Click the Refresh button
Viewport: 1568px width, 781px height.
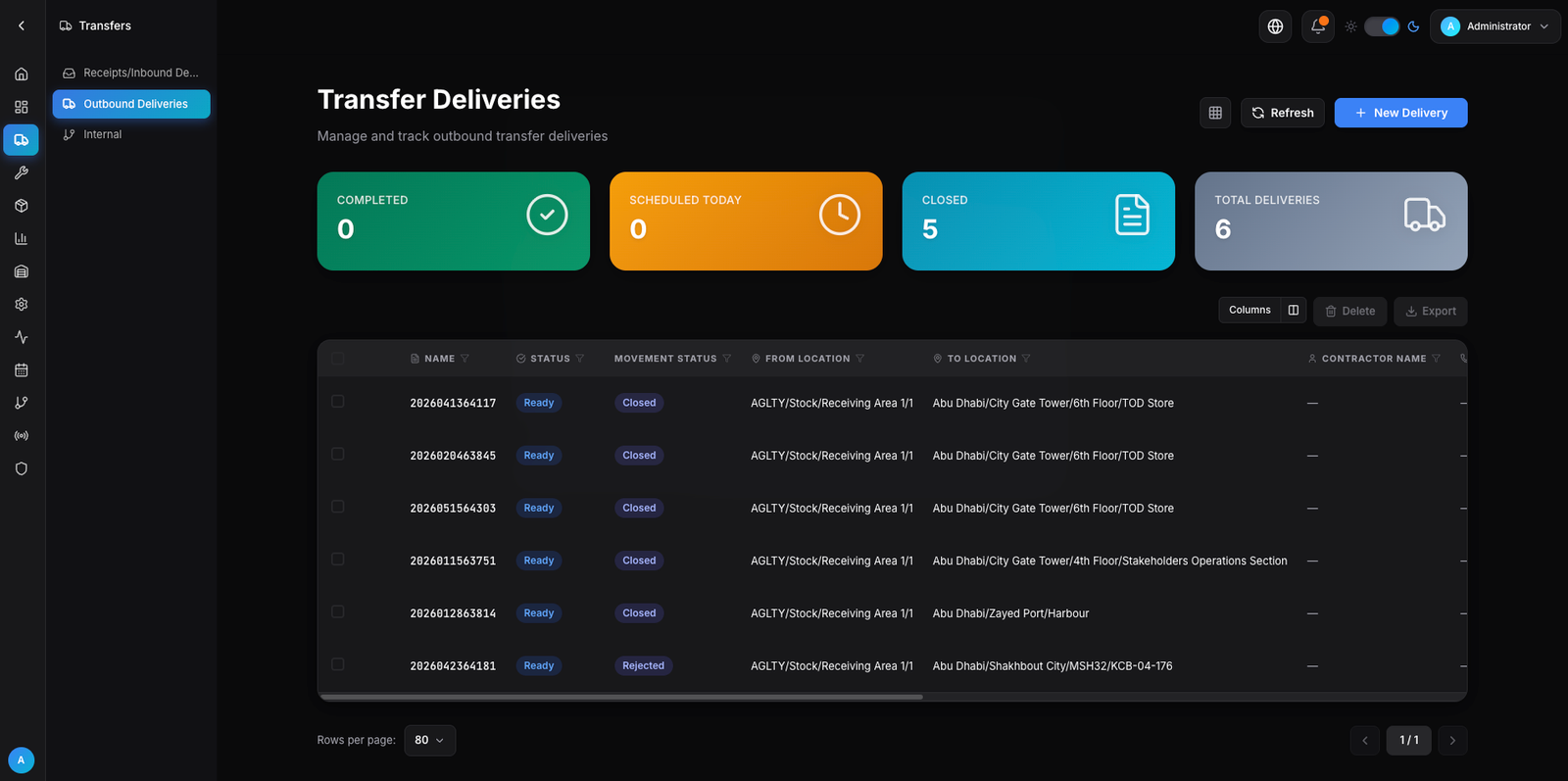coord(1283,113)
